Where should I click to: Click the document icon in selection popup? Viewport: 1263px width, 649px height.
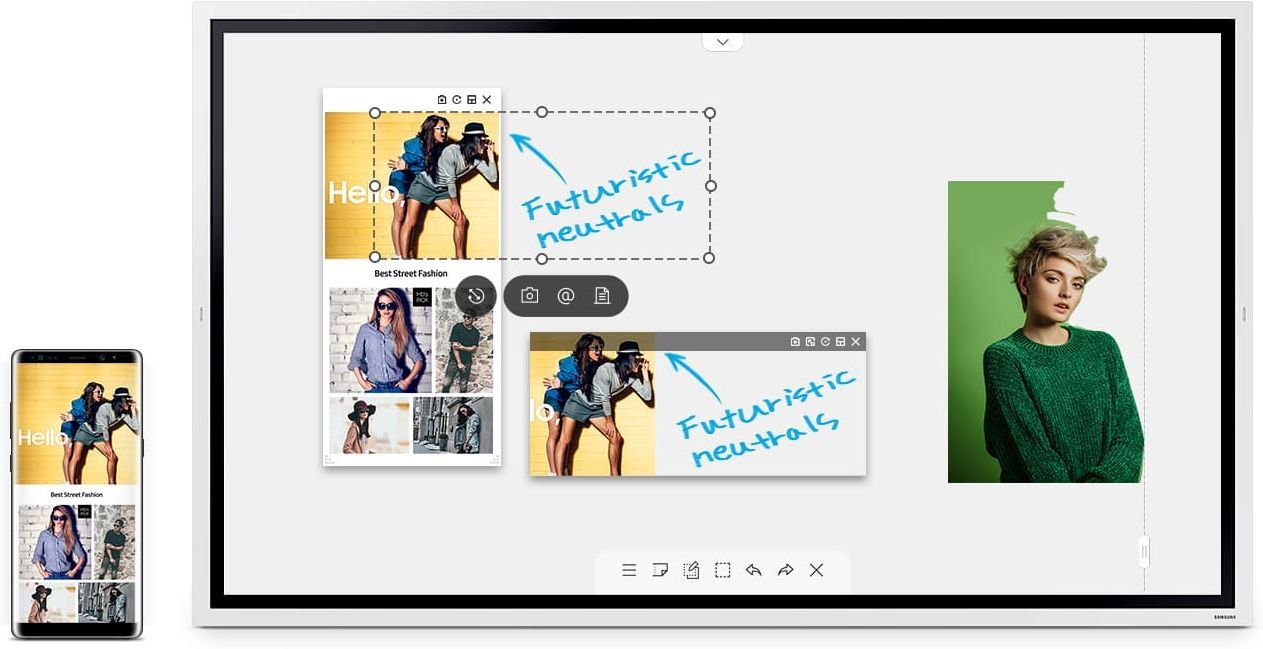[602, 296]
